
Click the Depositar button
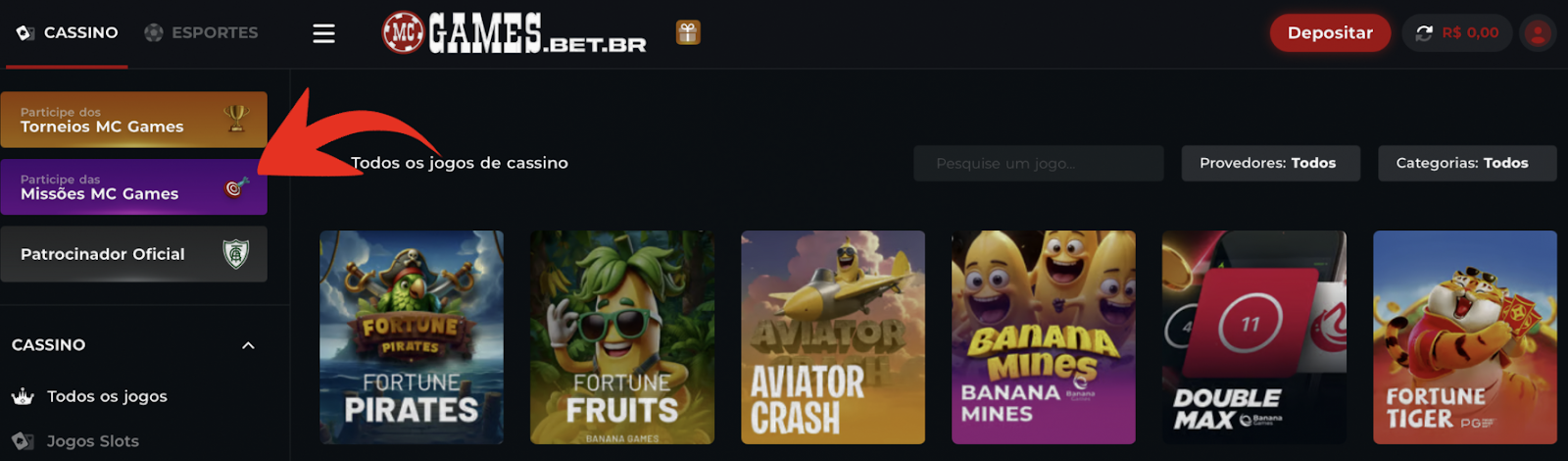[x=1330, y=32]
